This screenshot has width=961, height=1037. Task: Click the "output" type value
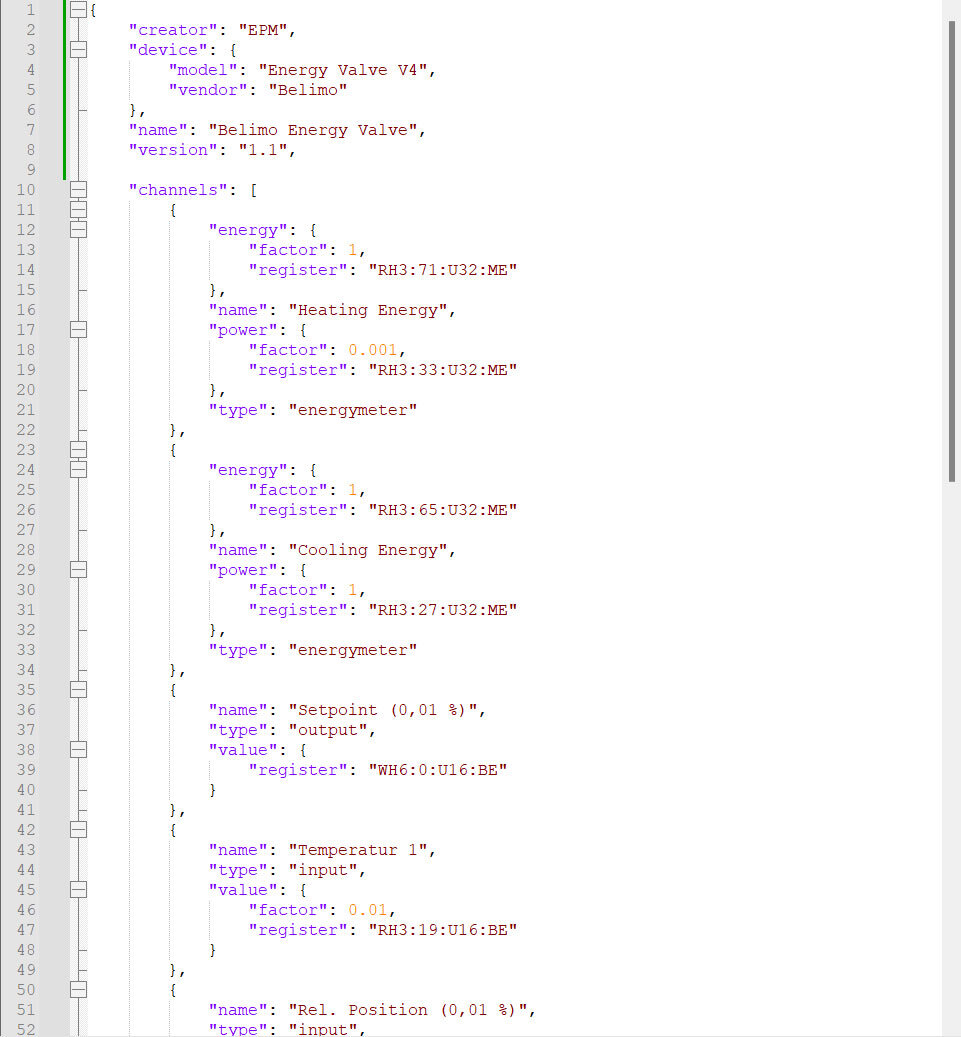coord(327,730)
